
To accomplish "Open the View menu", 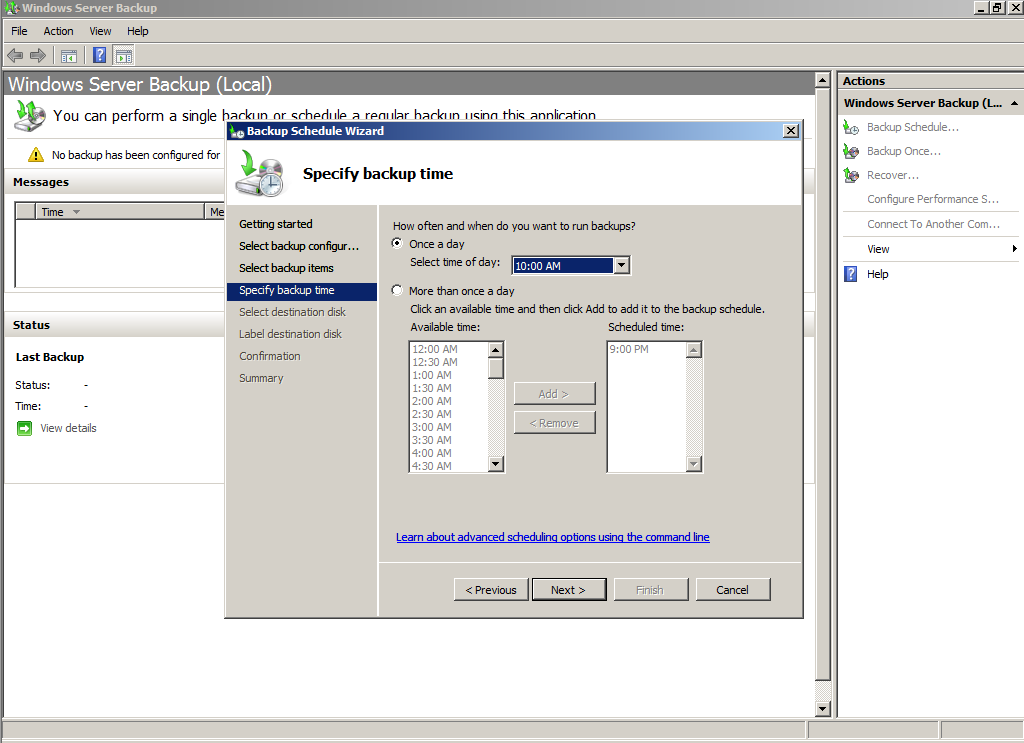I will tap(100, 31).
